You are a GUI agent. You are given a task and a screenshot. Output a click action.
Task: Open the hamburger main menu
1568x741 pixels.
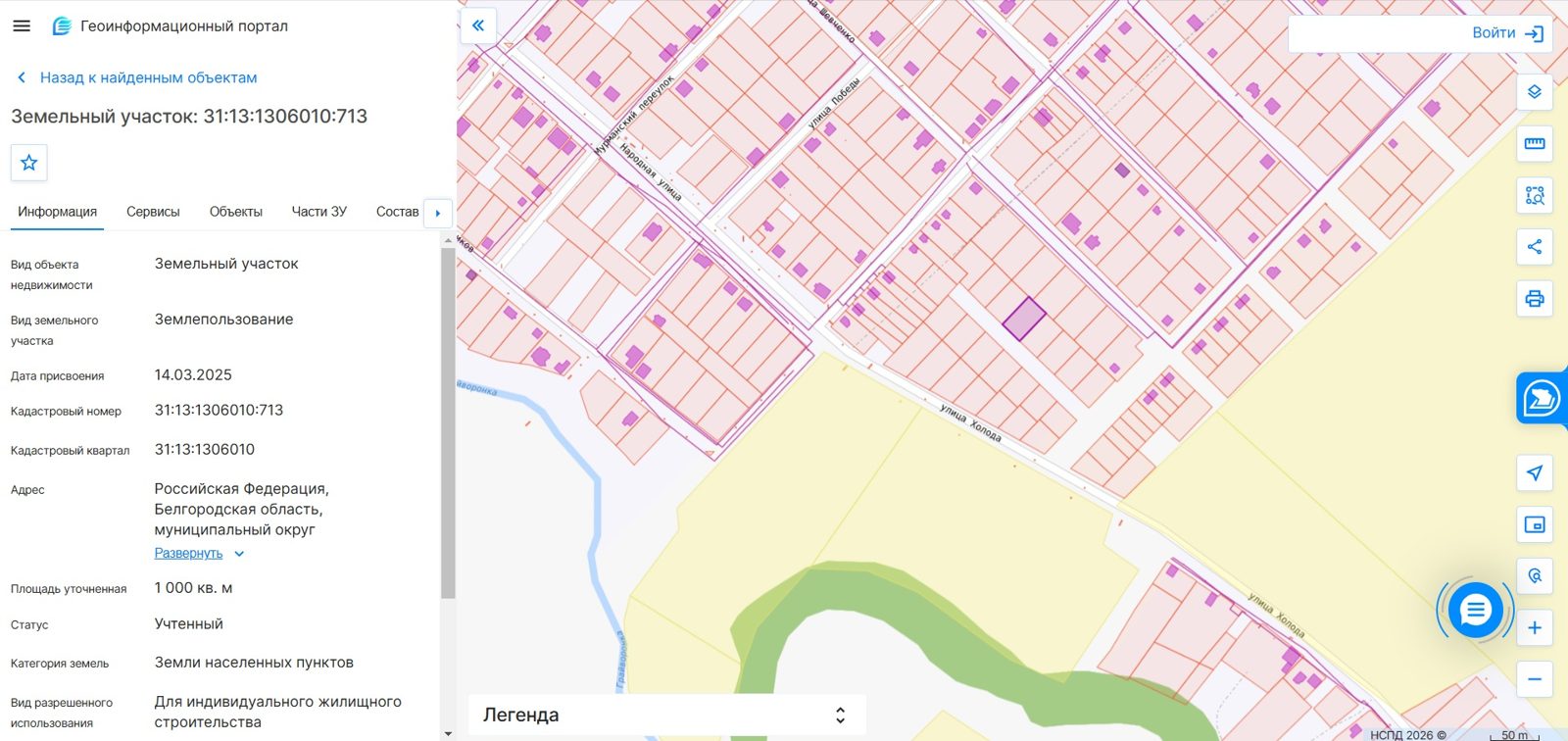pos(22,26)
